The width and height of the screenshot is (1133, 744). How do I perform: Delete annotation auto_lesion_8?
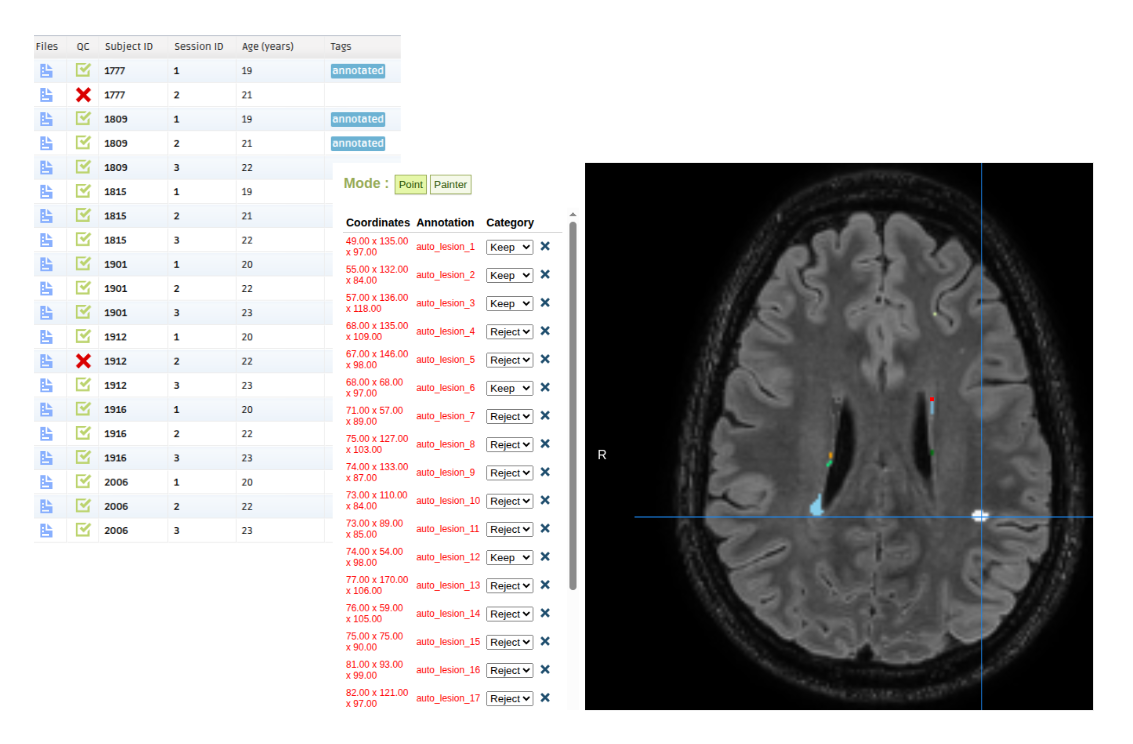(x=546, y=444)
